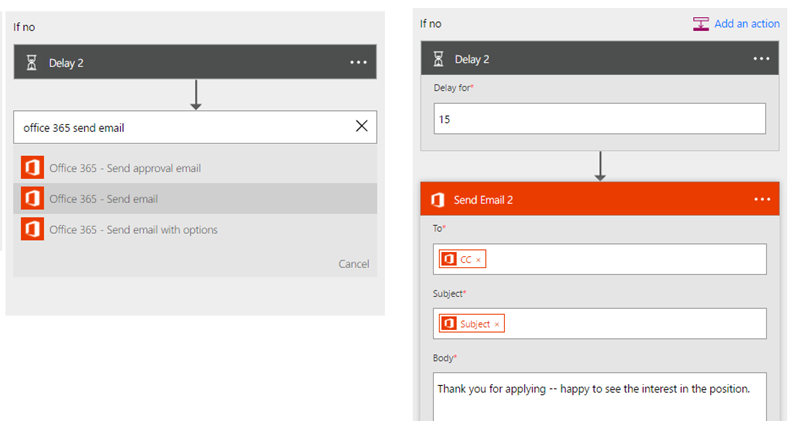Click the Add an action link
The height and width of the screenshot is (442, 805).
(749, 24)
